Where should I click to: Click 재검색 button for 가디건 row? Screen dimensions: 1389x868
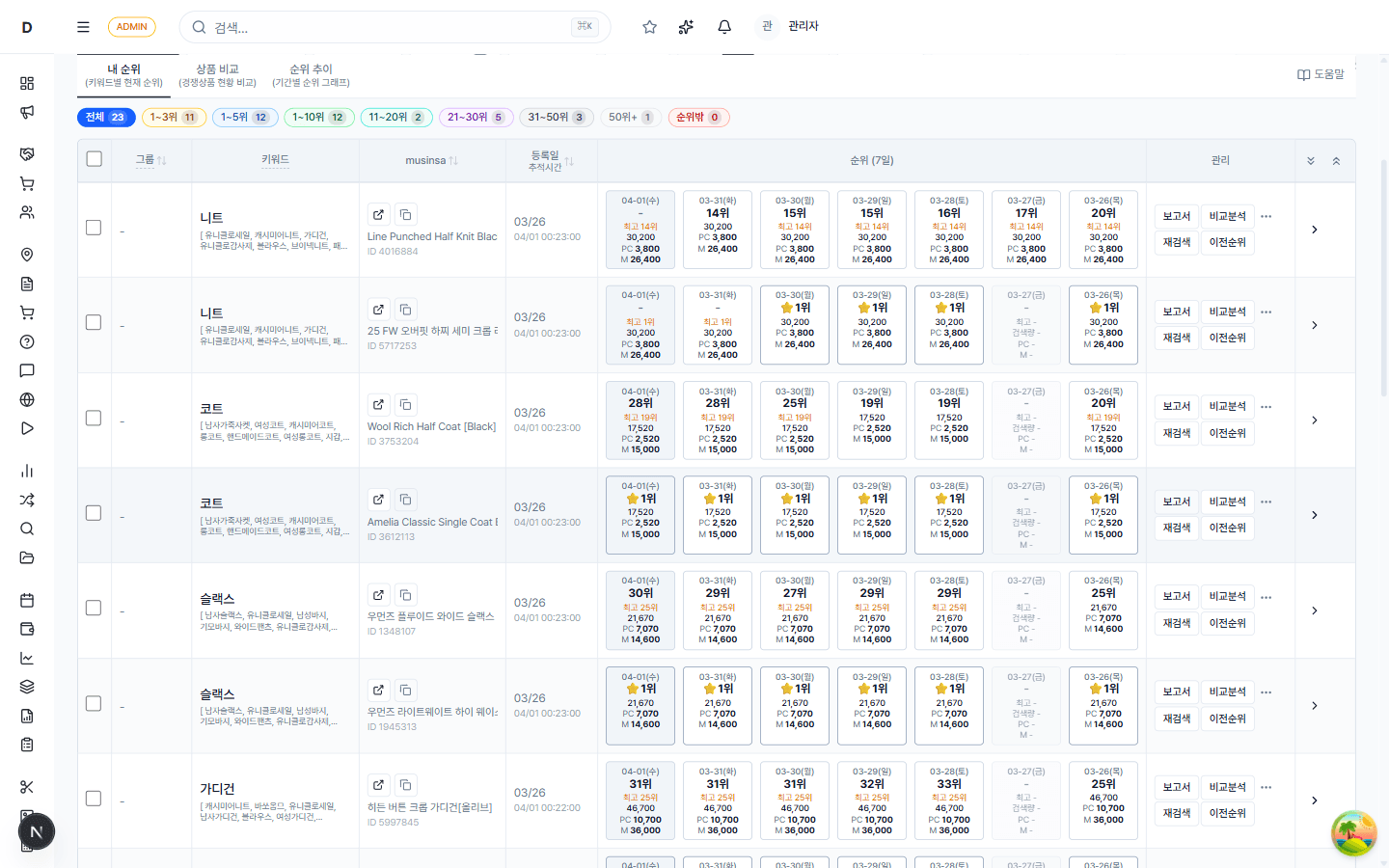[x=1176, y=813]
